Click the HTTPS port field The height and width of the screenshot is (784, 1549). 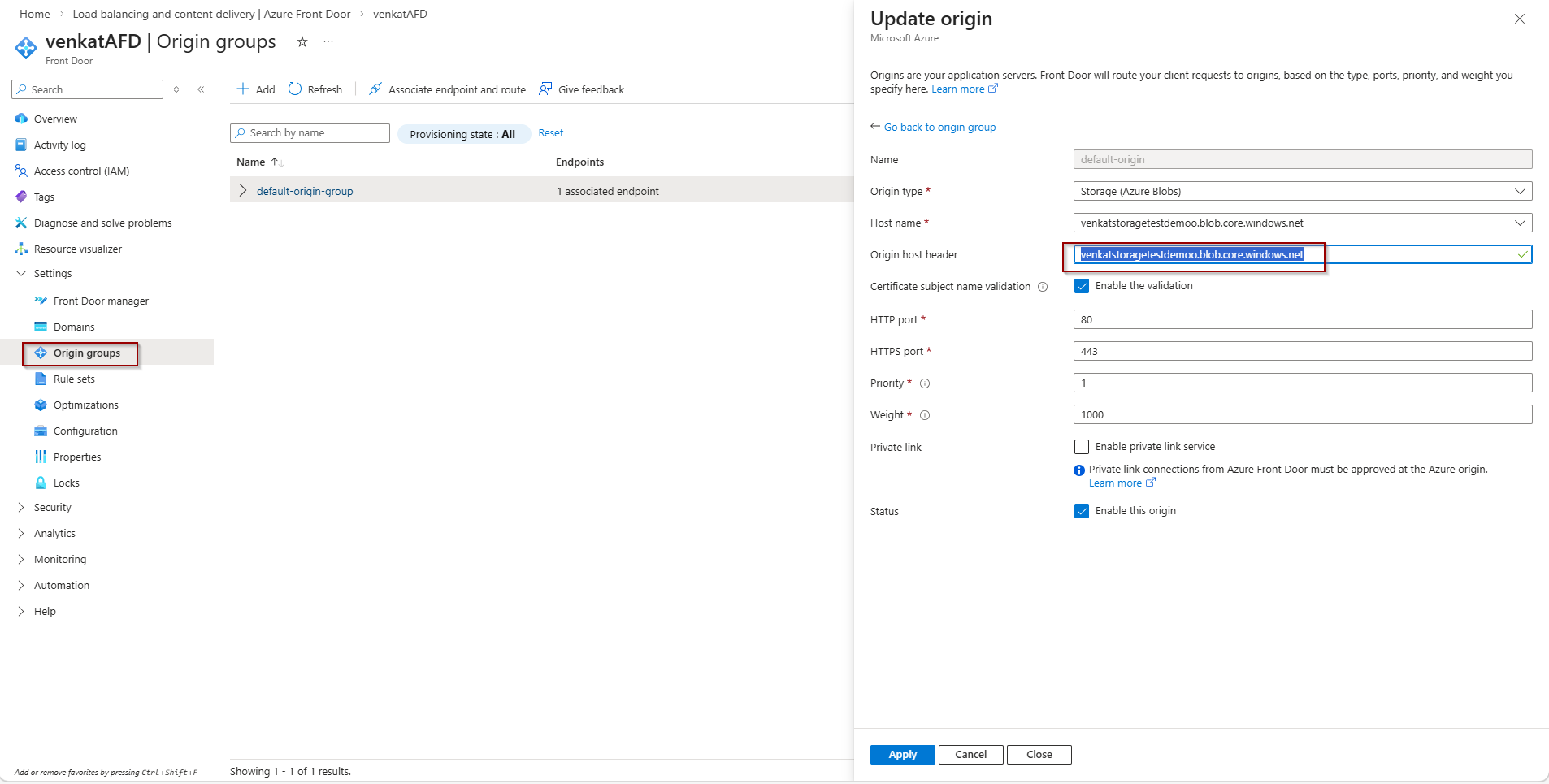[x=1303, y=351]
